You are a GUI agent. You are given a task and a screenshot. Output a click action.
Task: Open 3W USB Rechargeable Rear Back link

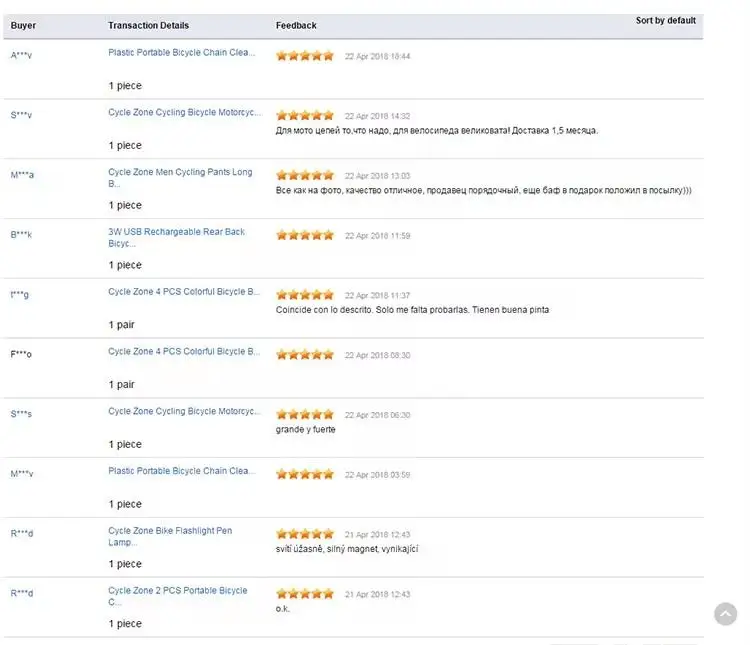[176, 237]
